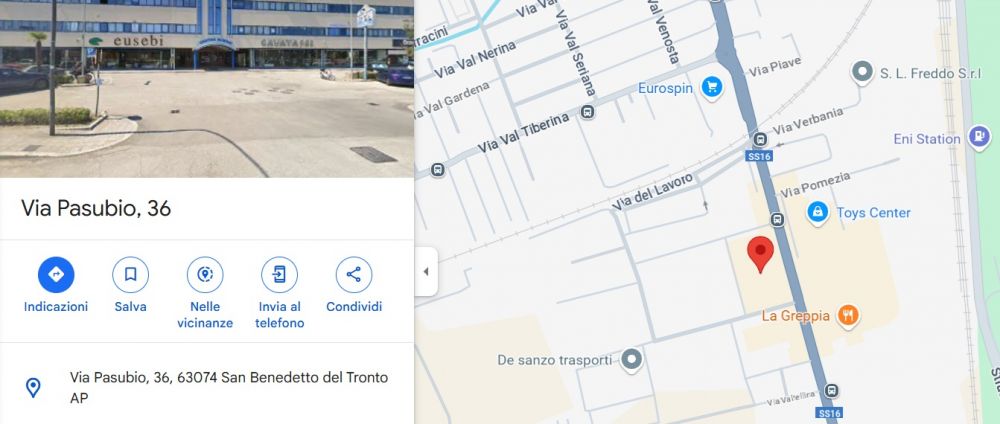Click the blue address pin icon
Viewport: 1000px width, 424px height.
(33, 388)
